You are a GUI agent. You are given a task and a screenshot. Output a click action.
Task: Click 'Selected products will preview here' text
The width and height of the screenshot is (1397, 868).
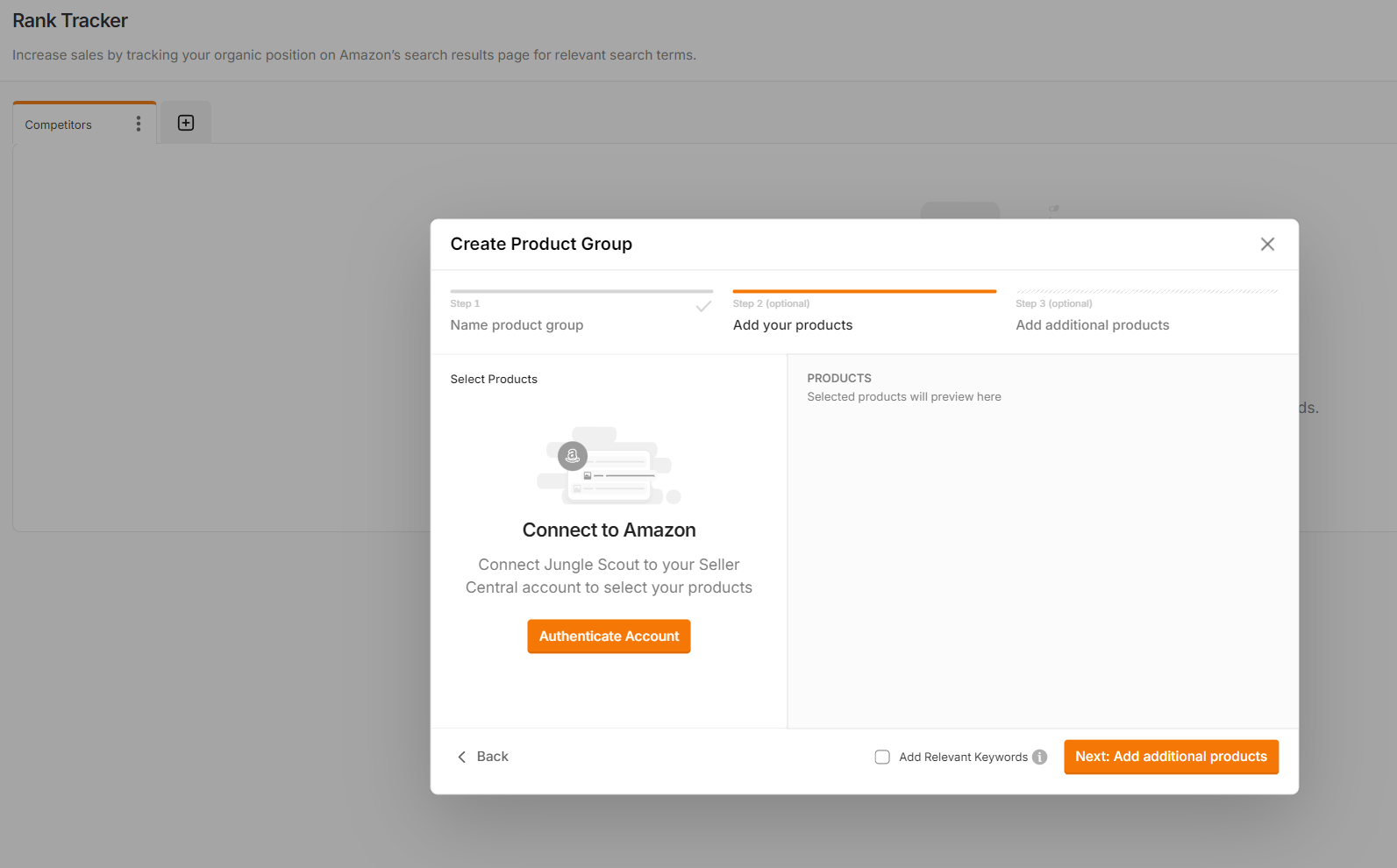(904, 397)
